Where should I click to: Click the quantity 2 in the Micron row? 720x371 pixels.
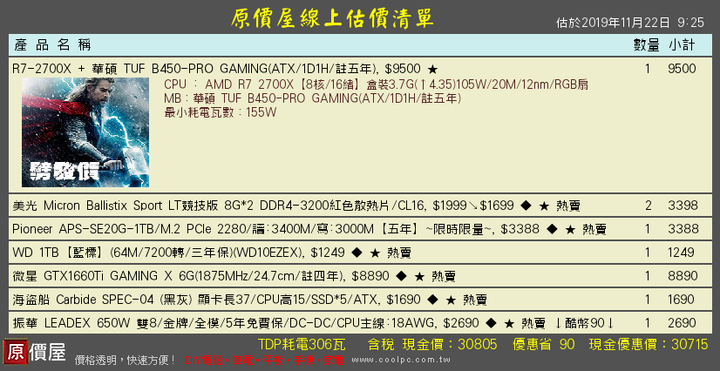(x=648, y=205)
